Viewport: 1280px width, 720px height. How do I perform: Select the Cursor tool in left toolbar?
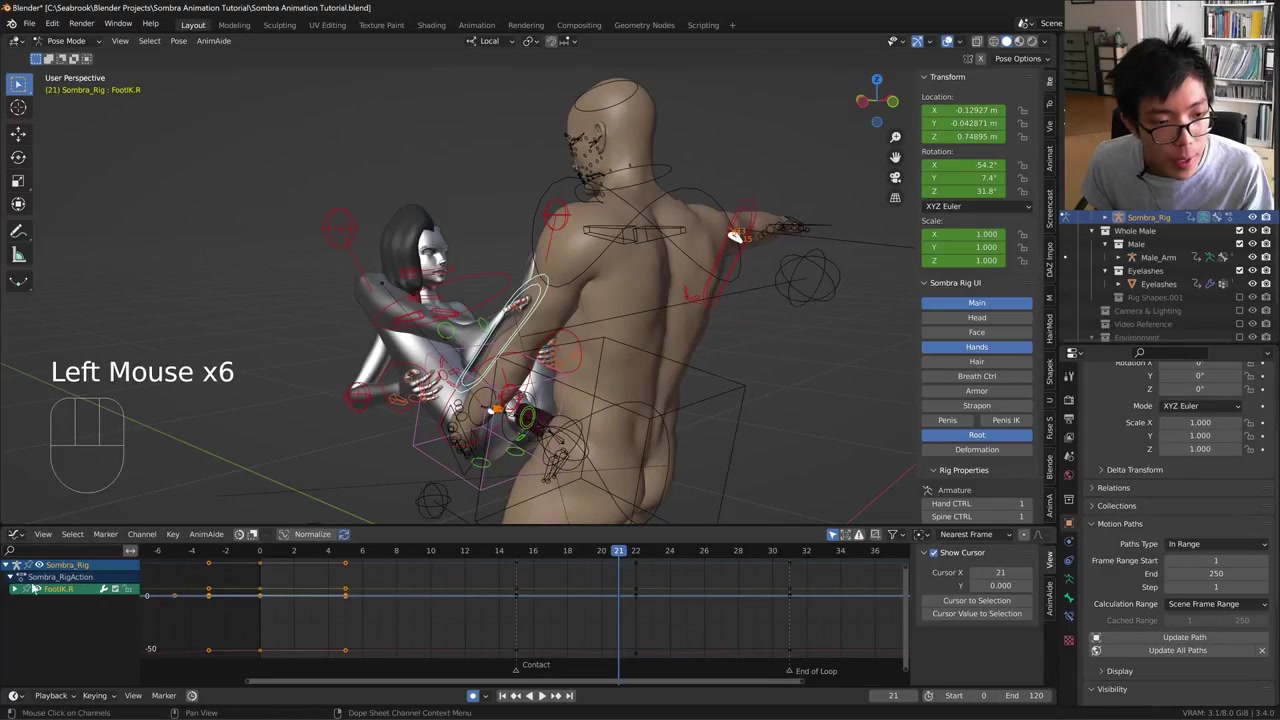click(x=18, y=108)
